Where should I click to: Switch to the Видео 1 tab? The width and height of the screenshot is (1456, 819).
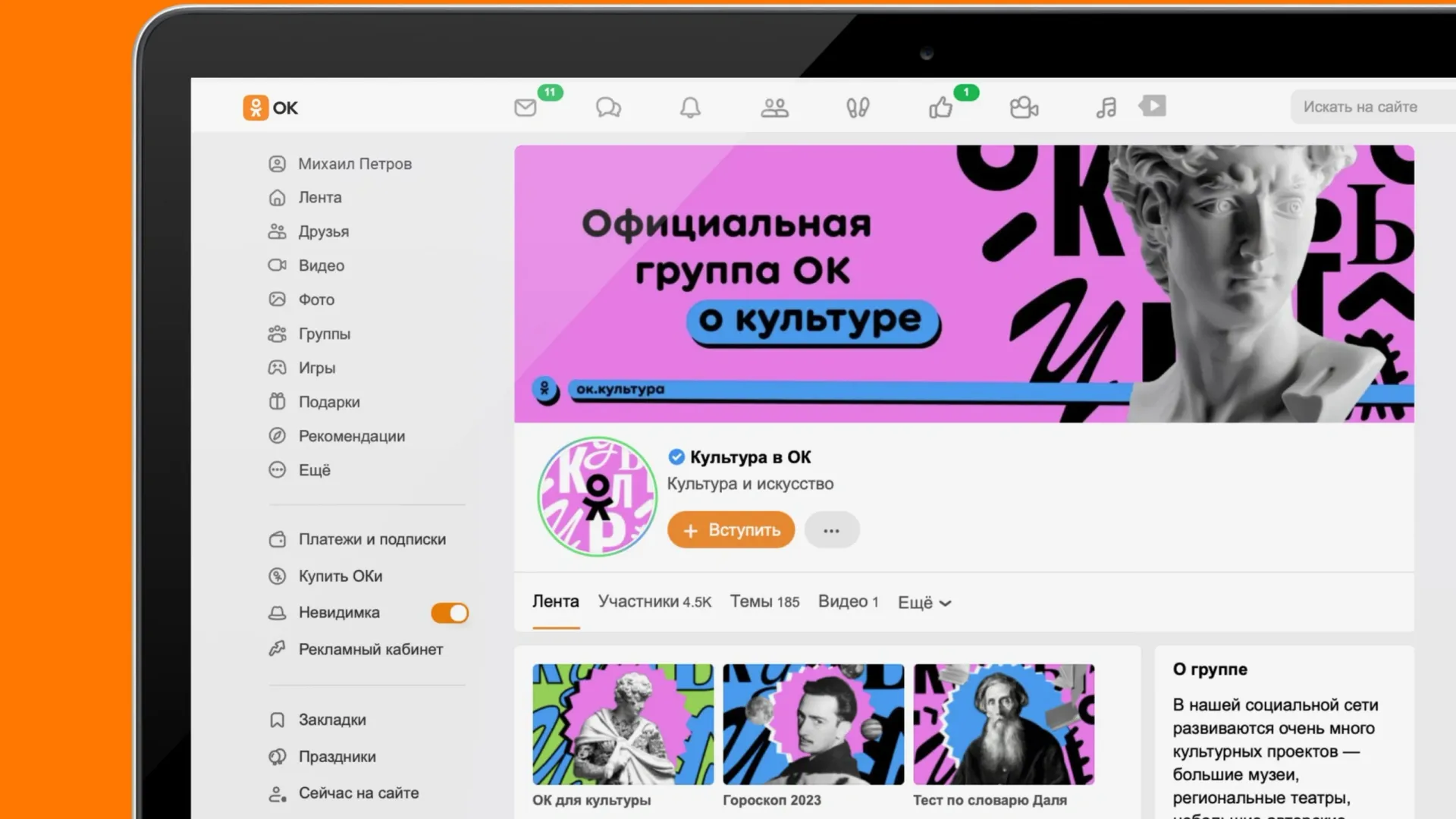pos(849,602)
